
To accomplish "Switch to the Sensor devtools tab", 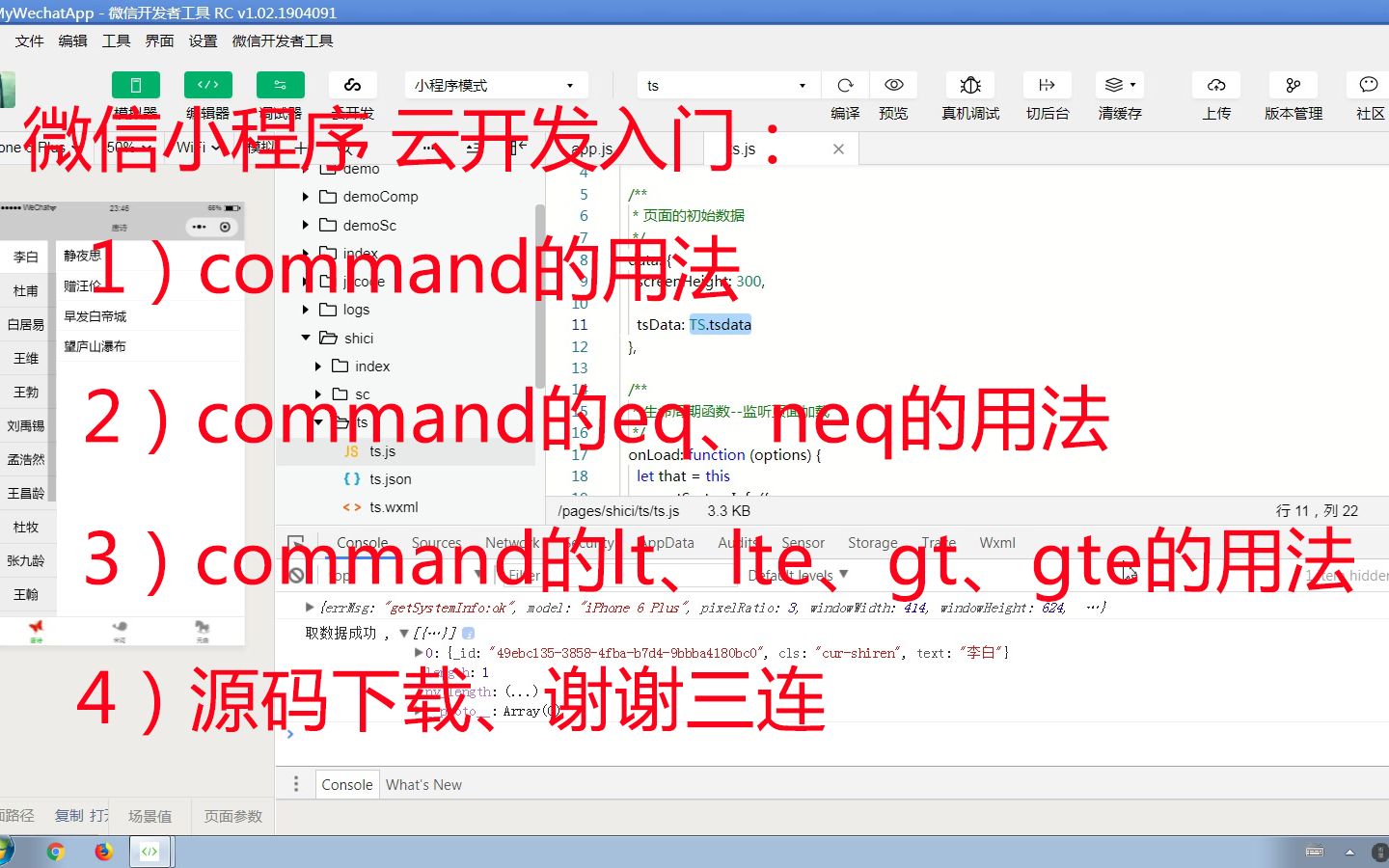I will tap(803, 543).
